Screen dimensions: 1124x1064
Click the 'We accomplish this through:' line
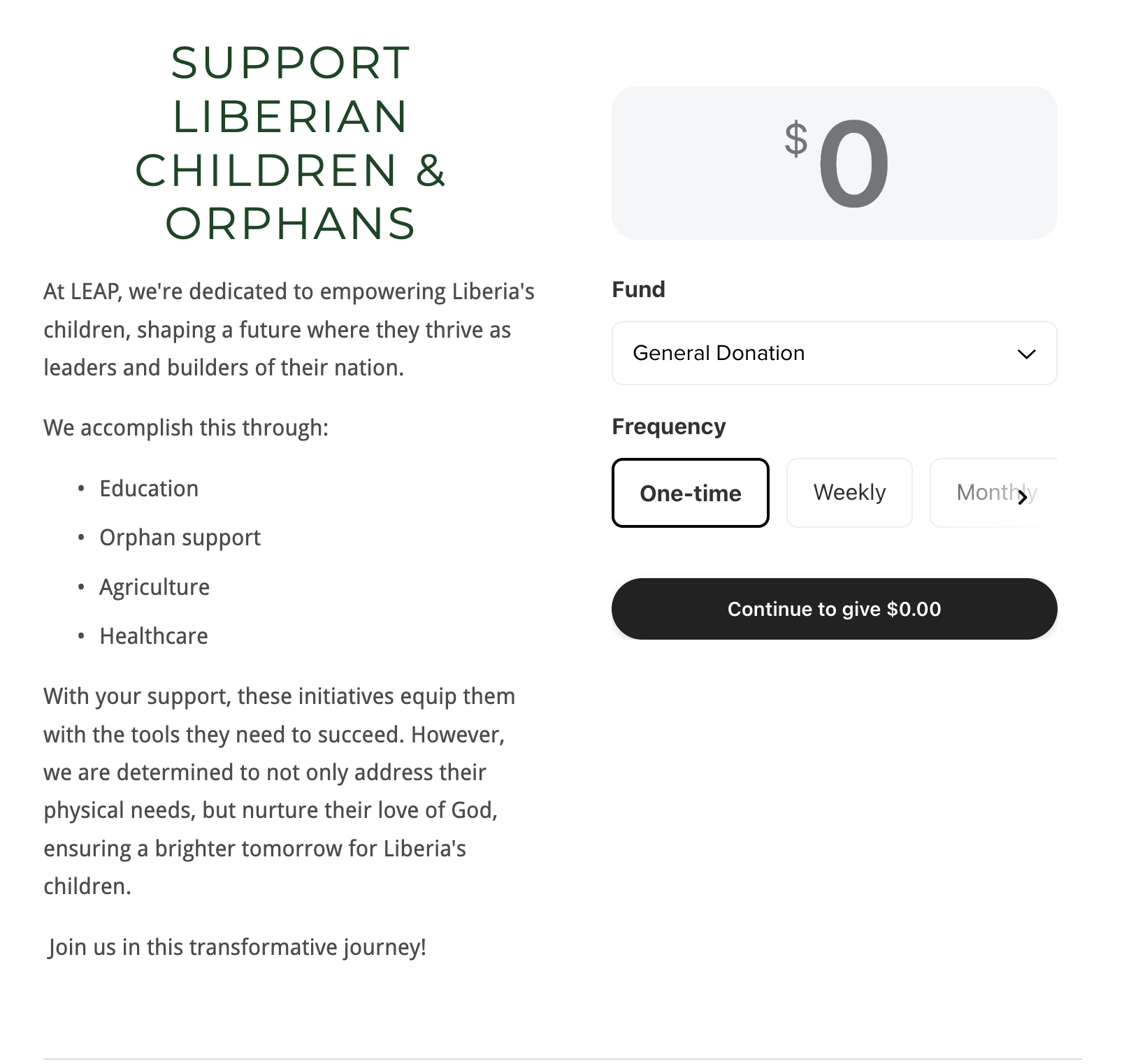(186, 427)
